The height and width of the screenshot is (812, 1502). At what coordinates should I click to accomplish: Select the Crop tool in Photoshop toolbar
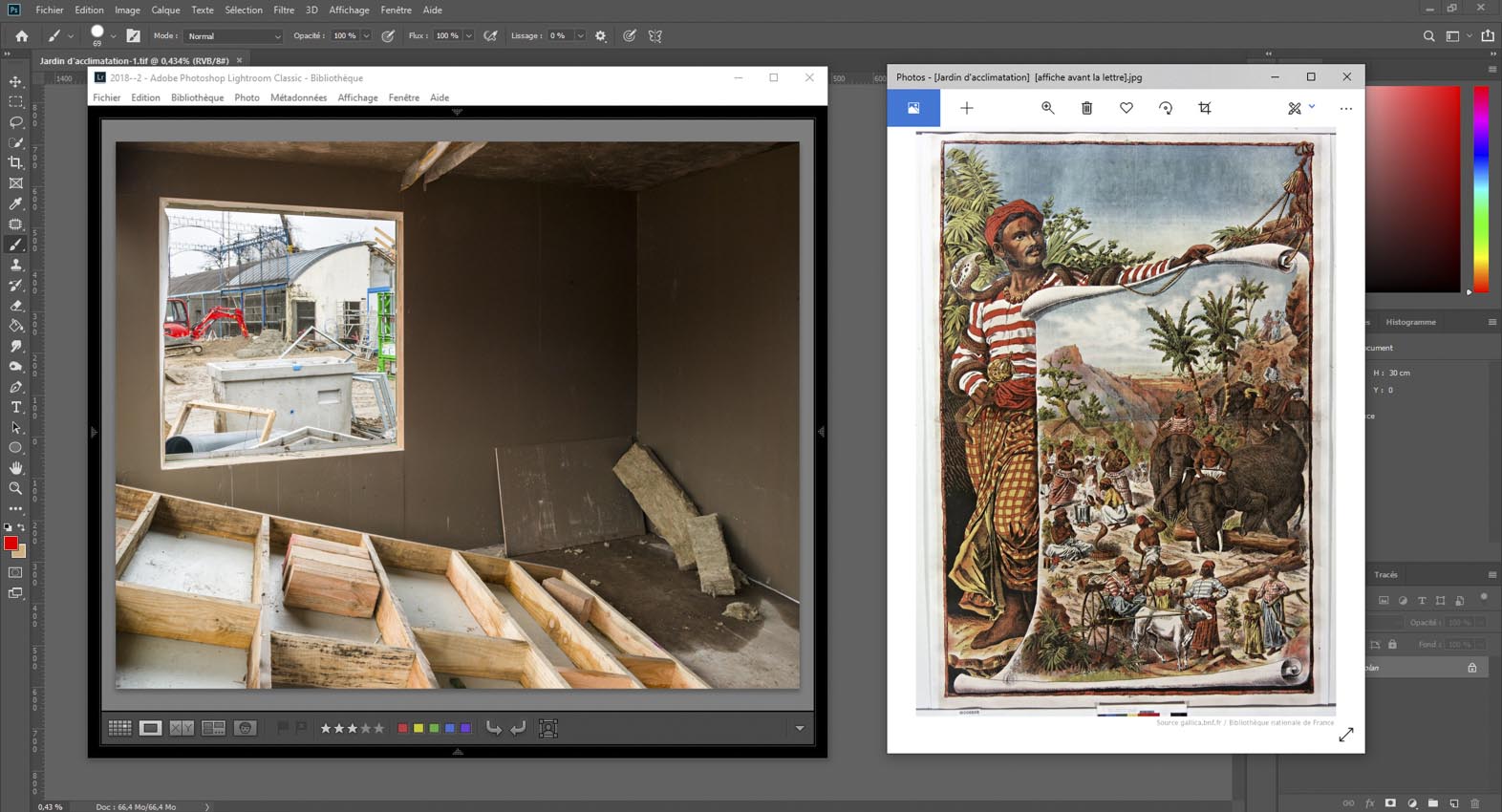click(15, 162)
